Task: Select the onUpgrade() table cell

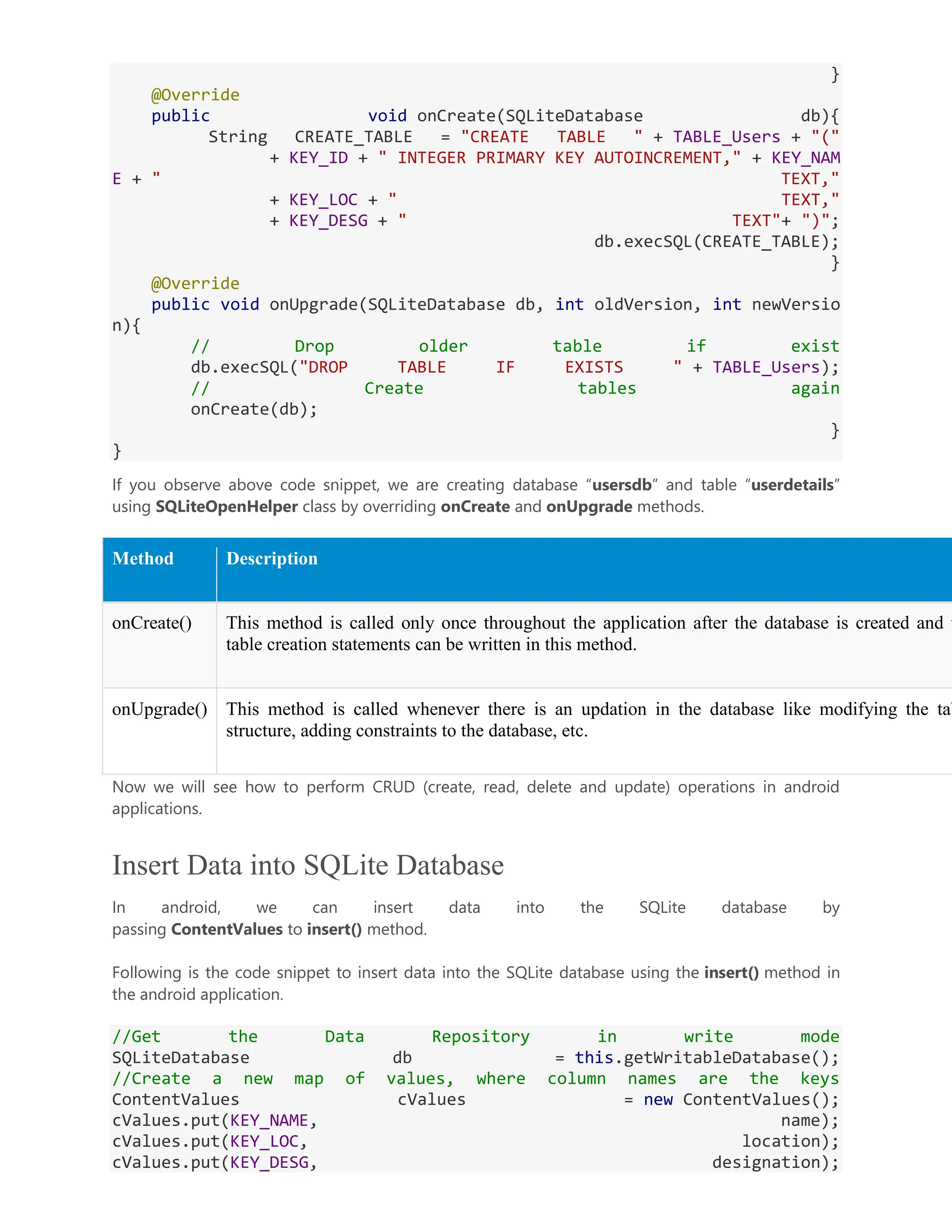Action: point(159,709)
